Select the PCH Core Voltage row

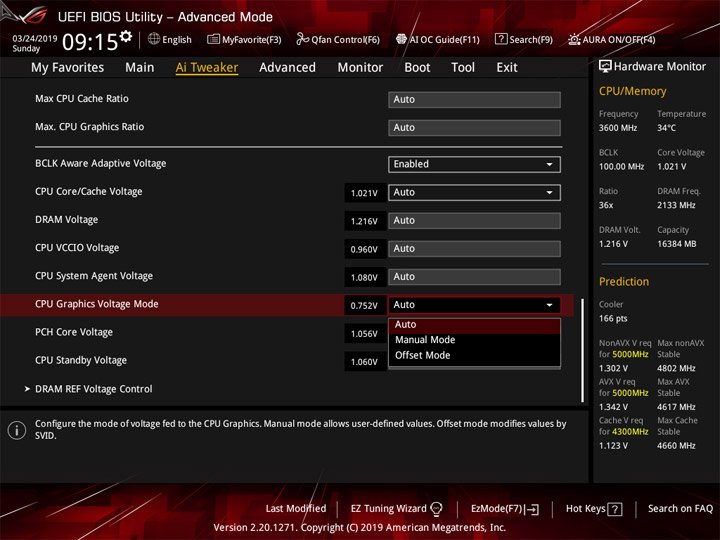click(73, 332)
